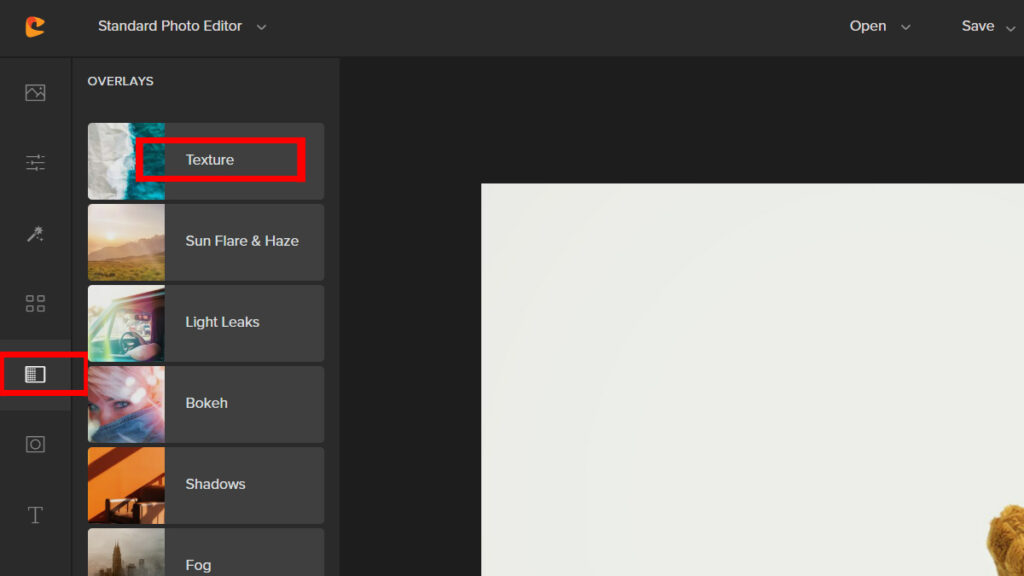Select the Text tool icon
The image size is (1024, 576).
point(35,515)
